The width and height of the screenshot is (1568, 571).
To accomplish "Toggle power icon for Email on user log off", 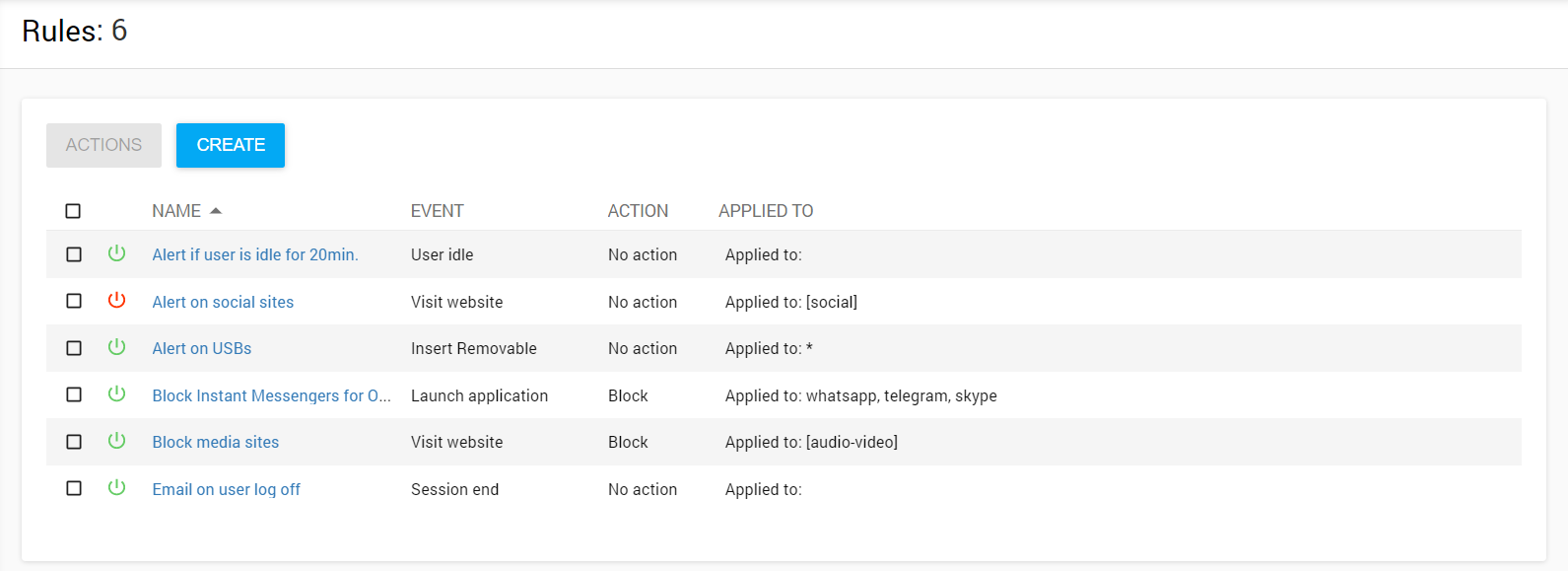I will [116, 487].
